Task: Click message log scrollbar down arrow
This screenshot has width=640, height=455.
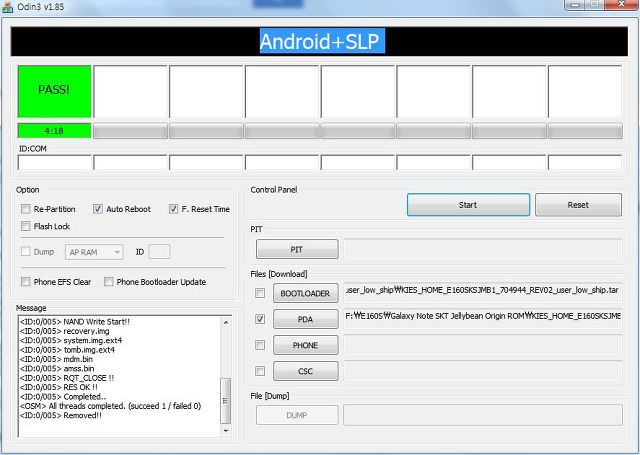Action: [226, 431]
